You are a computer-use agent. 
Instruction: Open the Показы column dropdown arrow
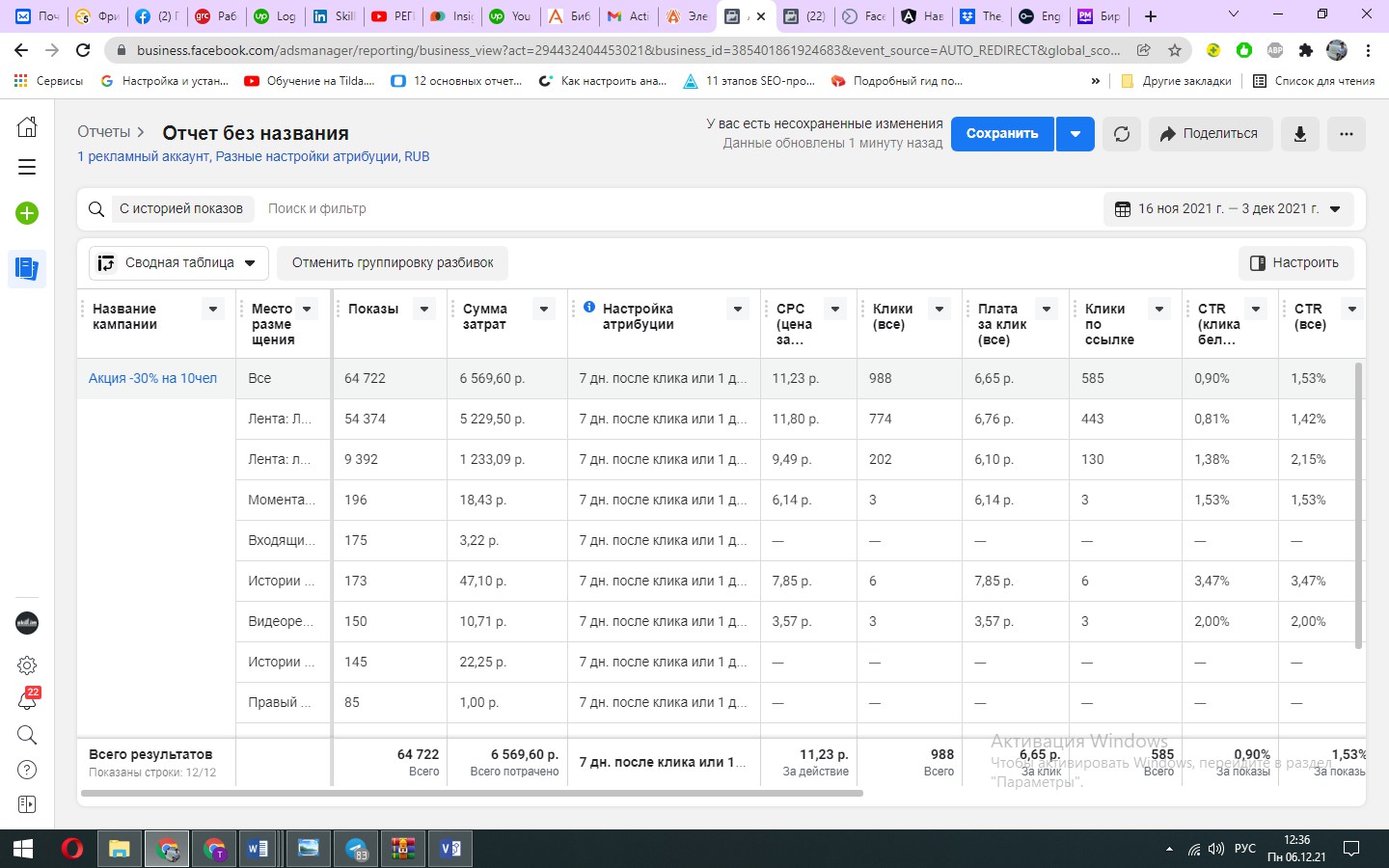[423, 309]
